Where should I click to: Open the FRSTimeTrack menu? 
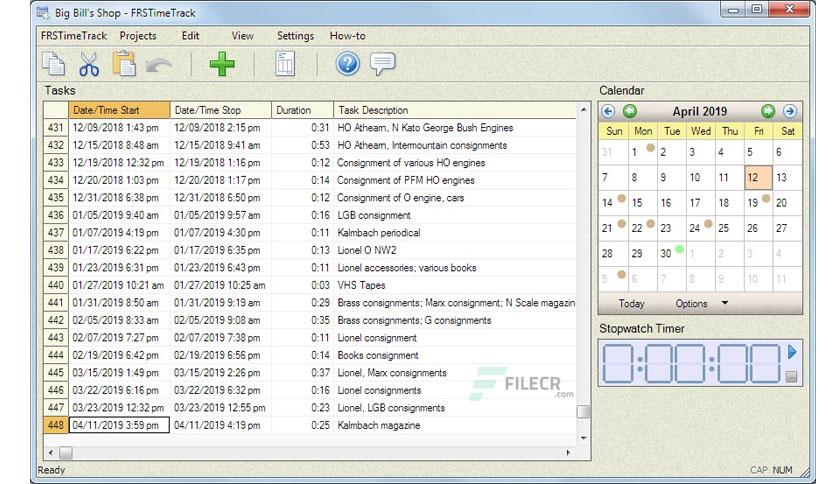(74, 36)
